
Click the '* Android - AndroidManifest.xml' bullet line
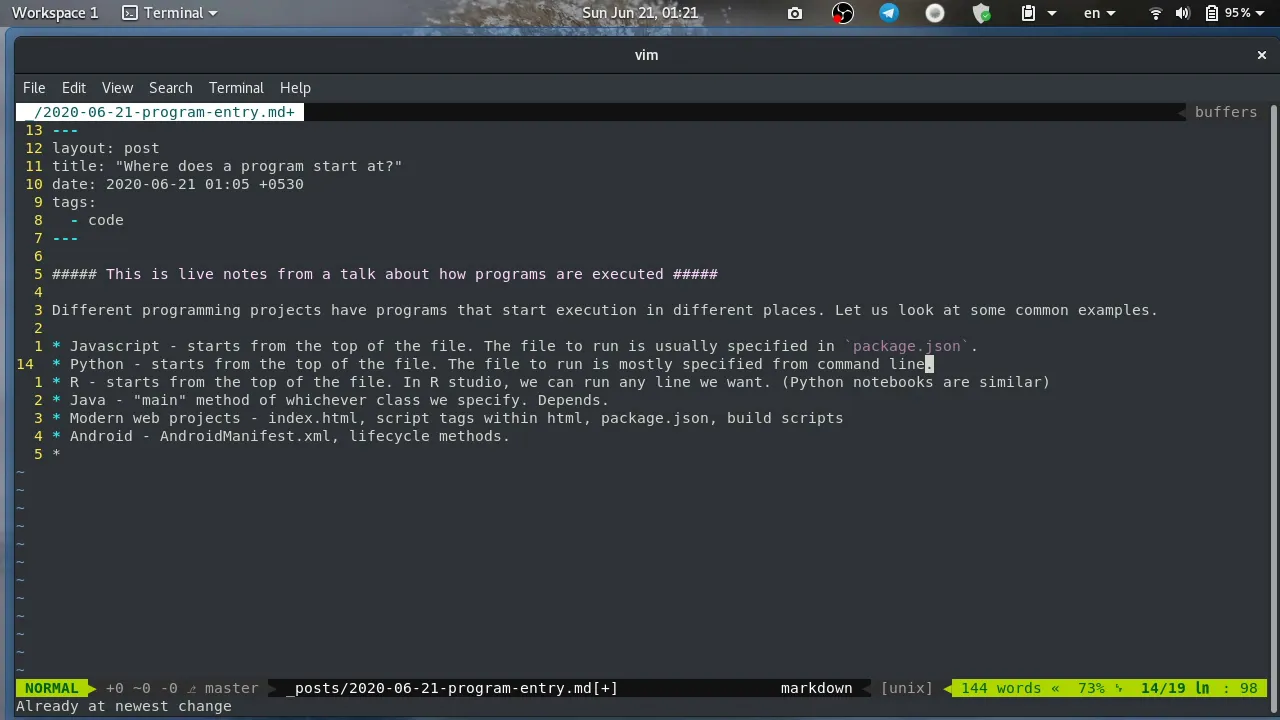(281, 436)
